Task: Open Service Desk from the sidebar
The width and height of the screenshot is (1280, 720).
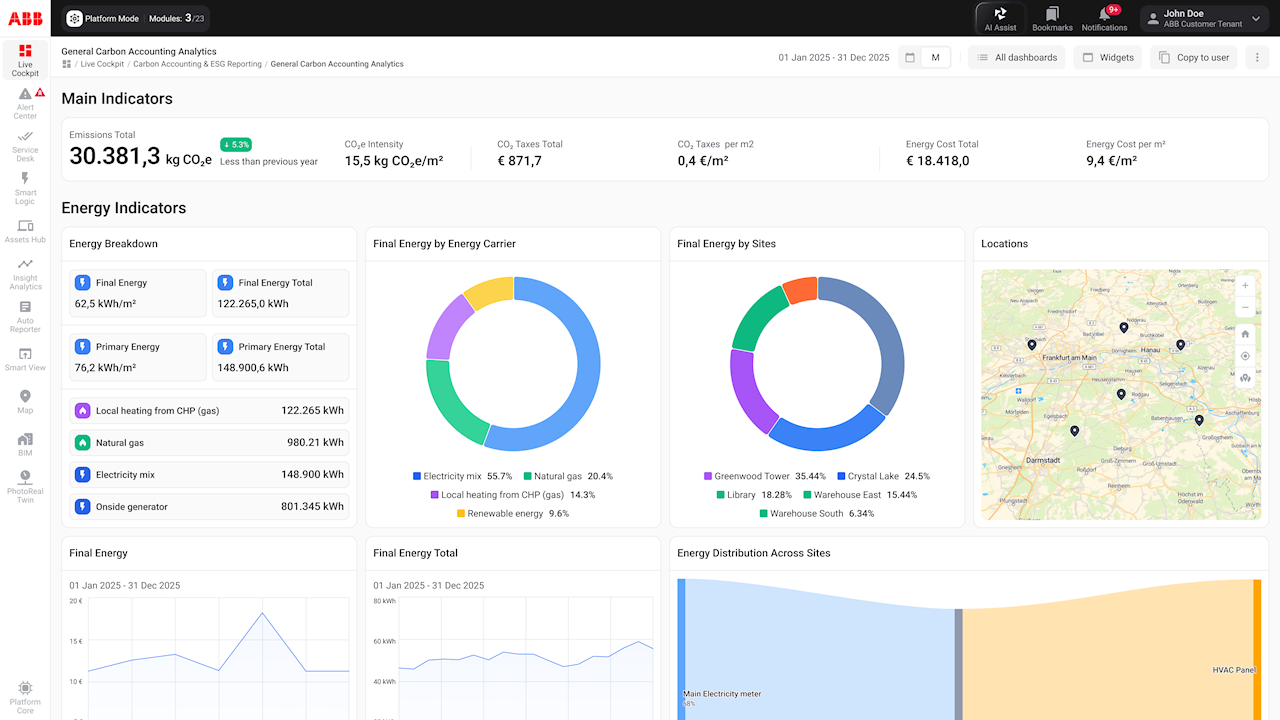Action: [x=25, y=146]
